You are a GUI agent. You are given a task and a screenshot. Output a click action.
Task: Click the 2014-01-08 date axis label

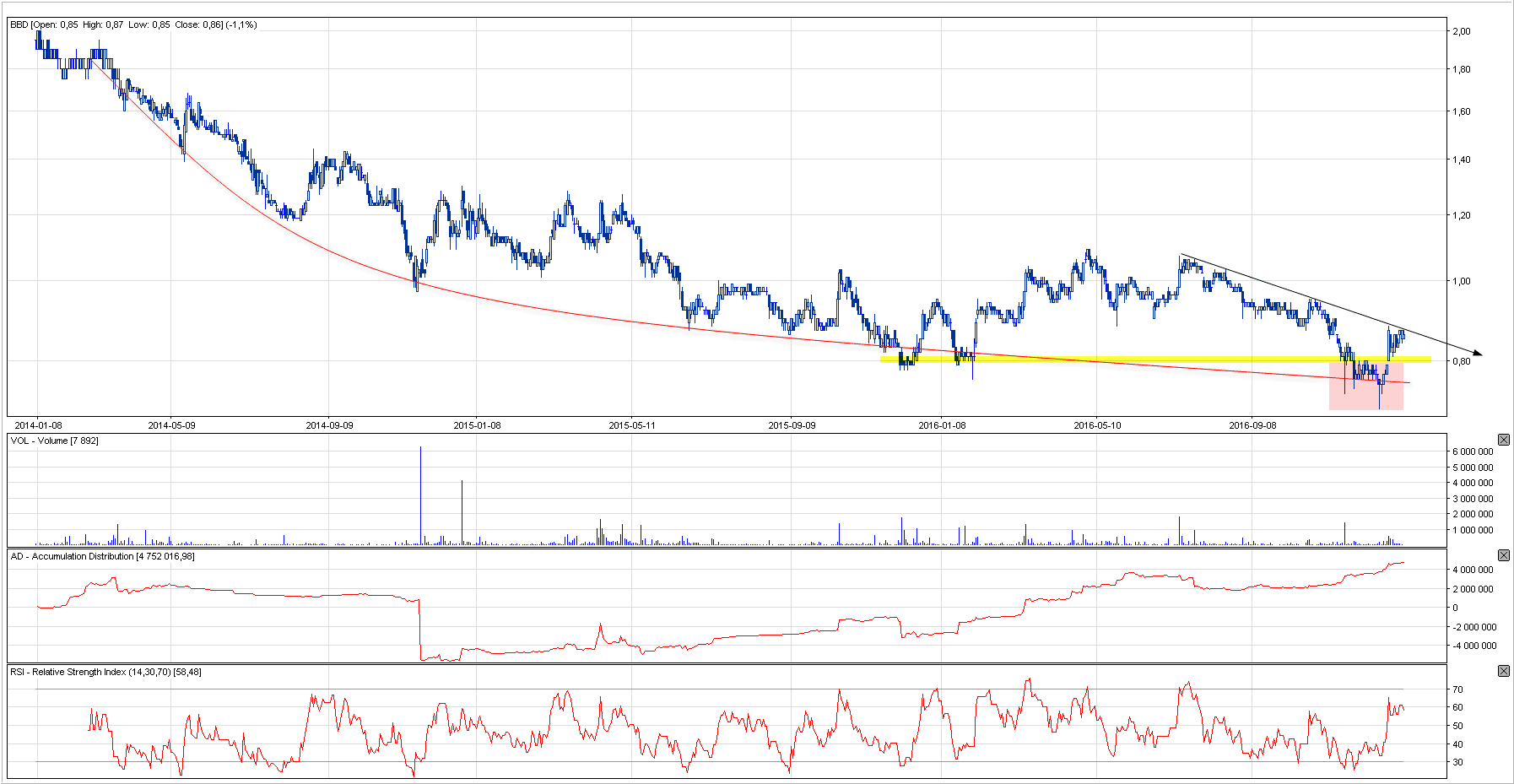coord(38,425)
